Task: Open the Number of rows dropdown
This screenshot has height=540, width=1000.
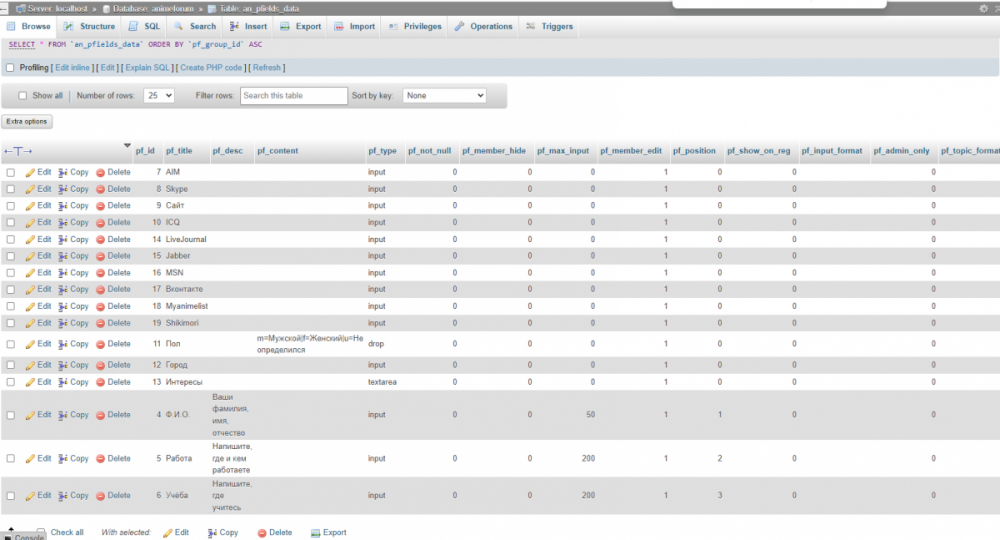Action: pos(158,96)
